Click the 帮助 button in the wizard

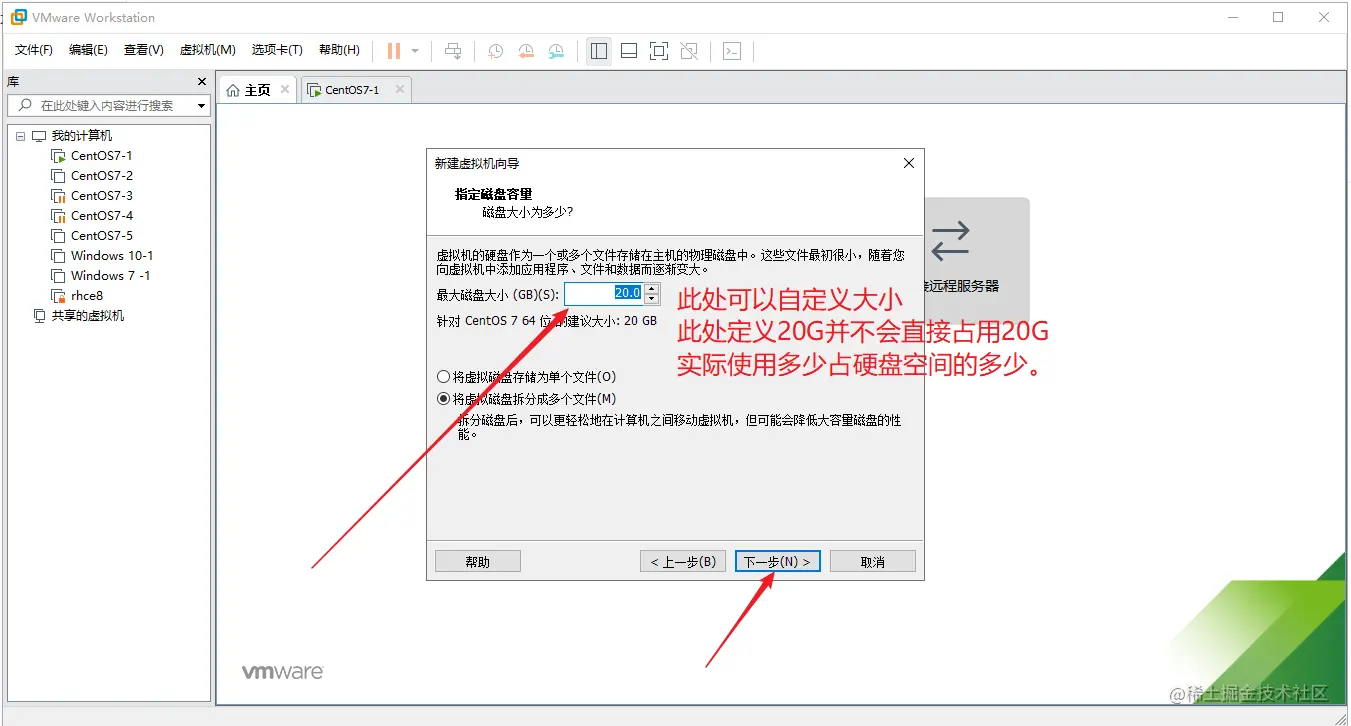pos(478,561)
